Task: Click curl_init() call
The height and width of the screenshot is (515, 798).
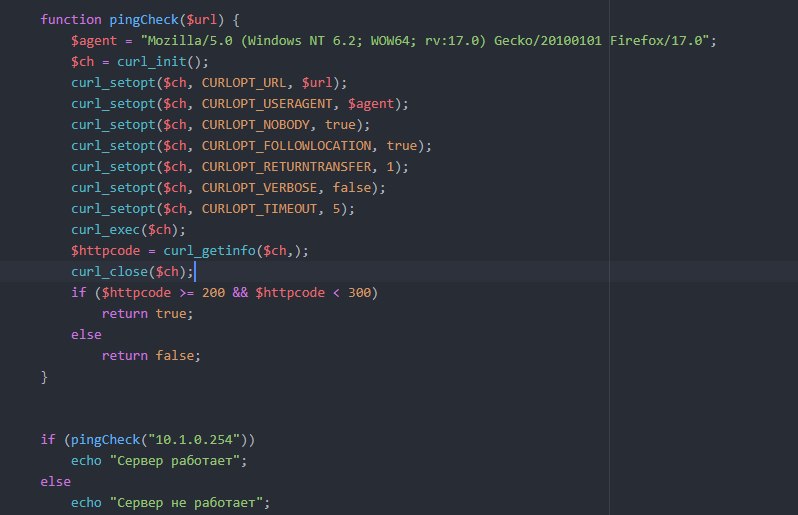Action: click(159, 62)
